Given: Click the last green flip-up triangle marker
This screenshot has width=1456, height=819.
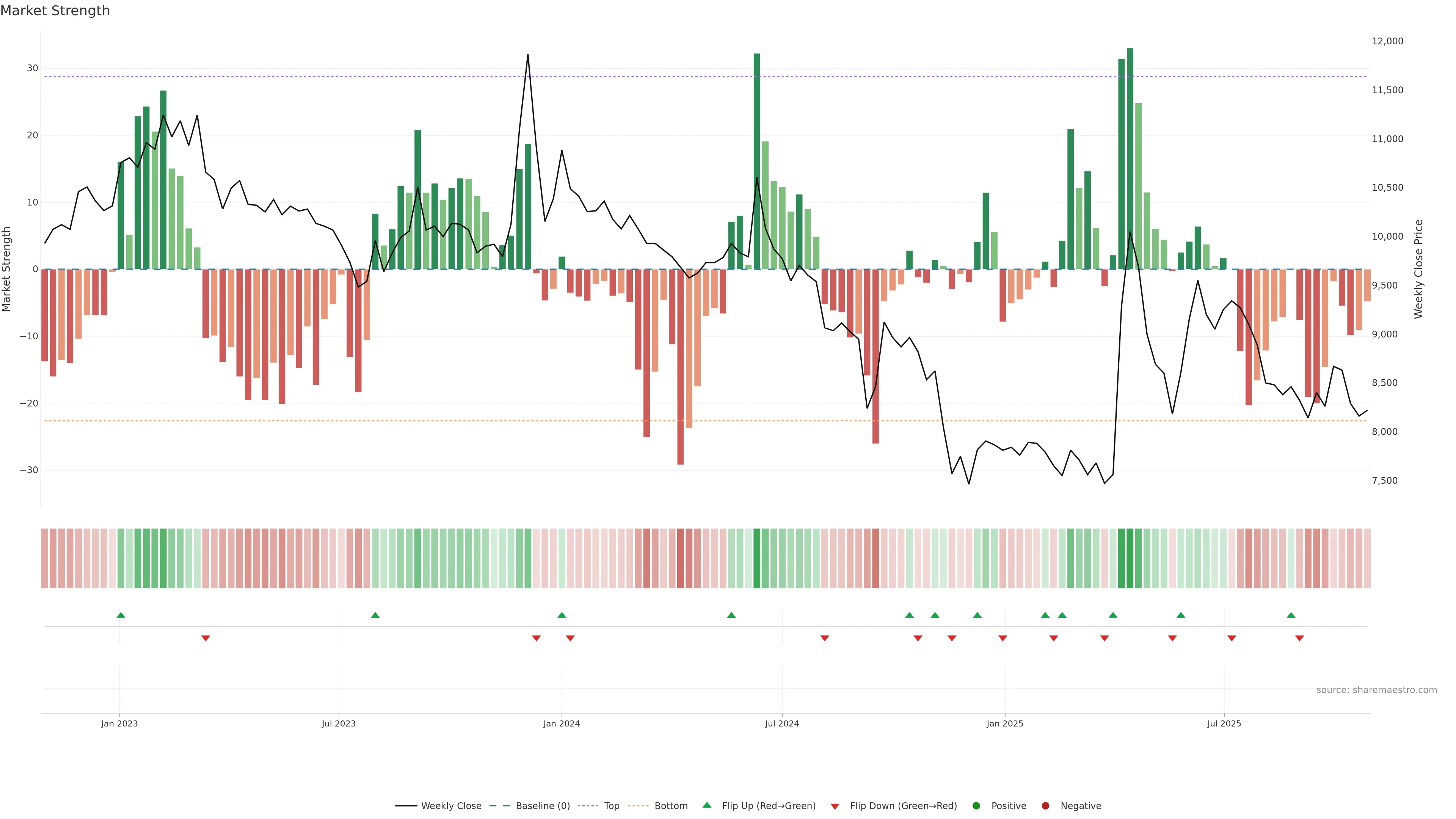Looking at the screenshot, I should pyautogui.click(x=1291, y=615).
